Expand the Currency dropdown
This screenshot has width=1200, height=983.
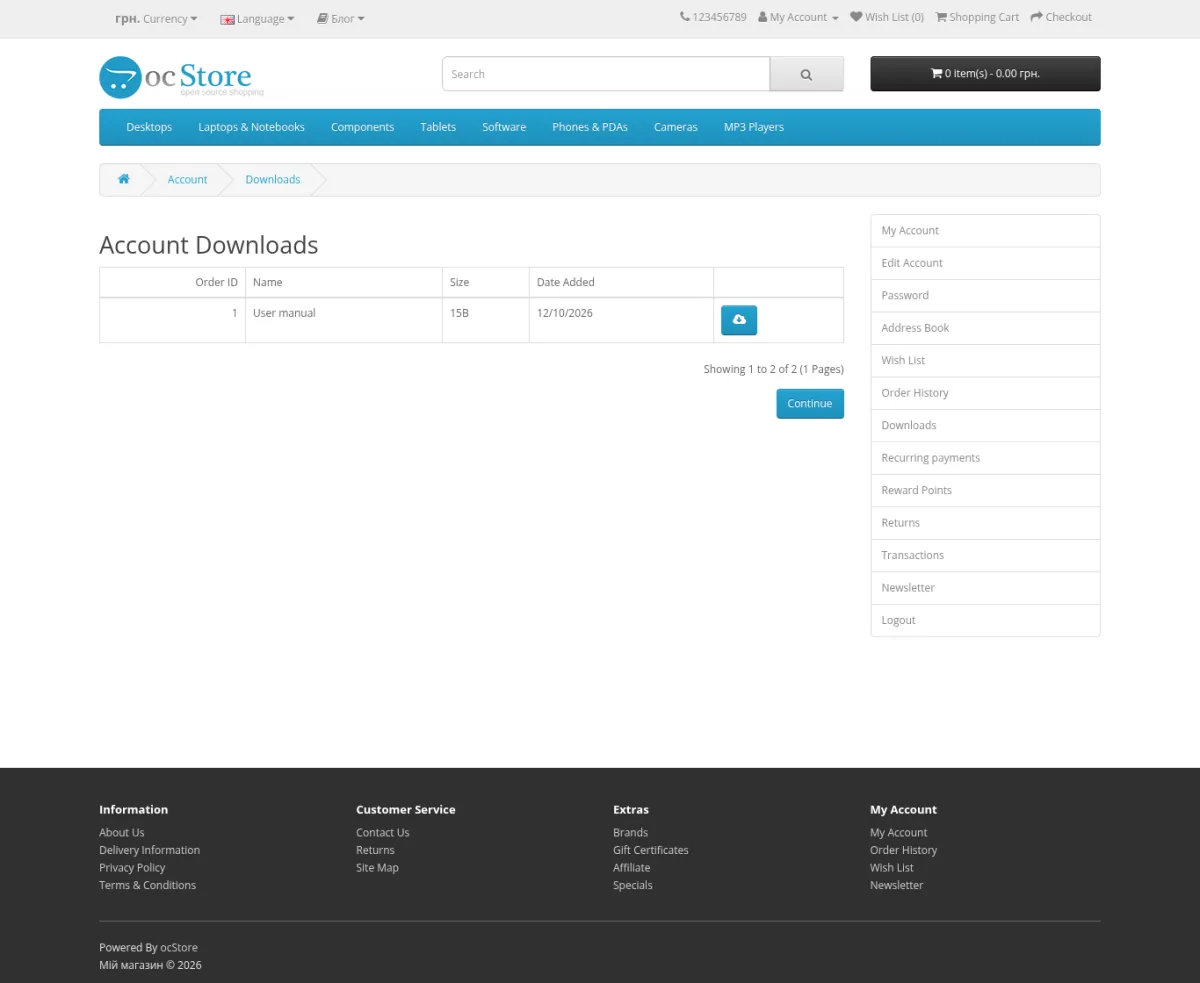pos(156,18)
